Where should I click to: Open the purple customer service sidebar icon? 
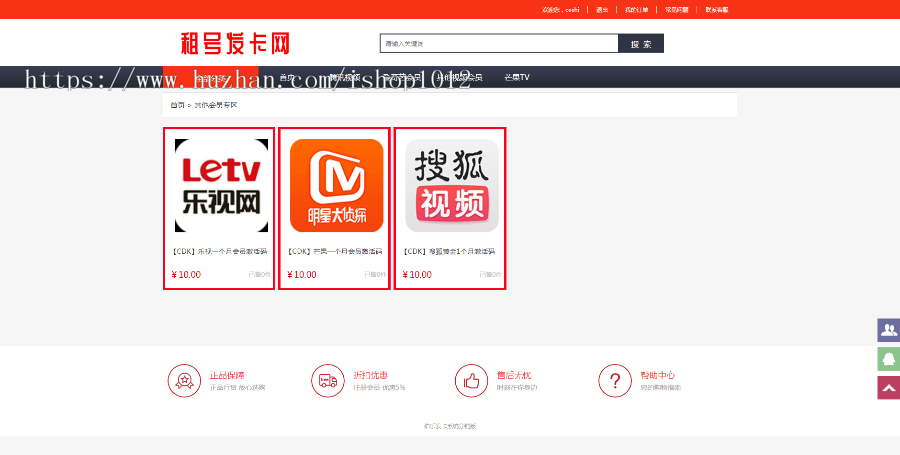pos(889,330)
